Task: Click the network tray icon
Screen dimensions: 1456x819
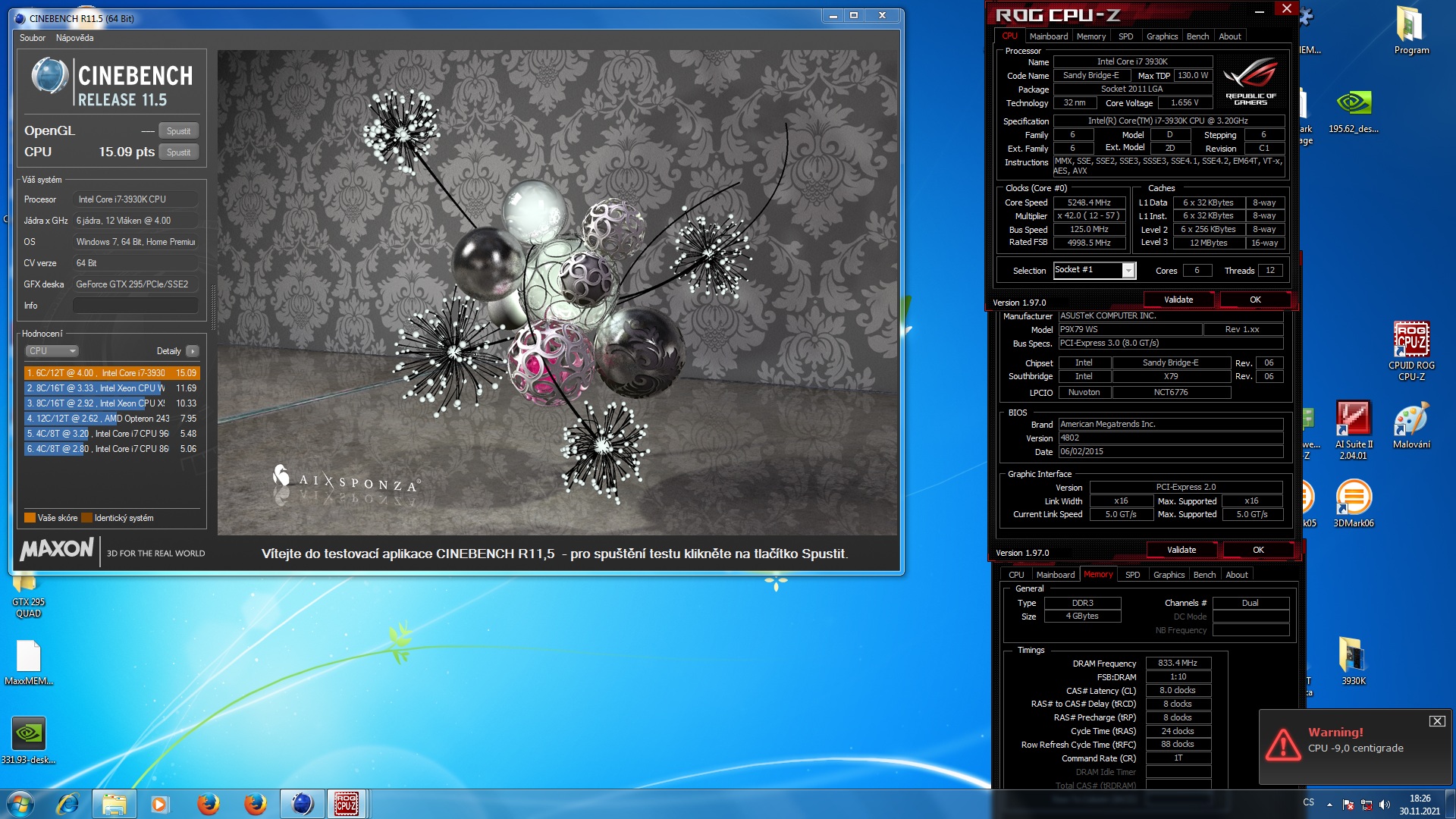Action: click(1367, 805)
